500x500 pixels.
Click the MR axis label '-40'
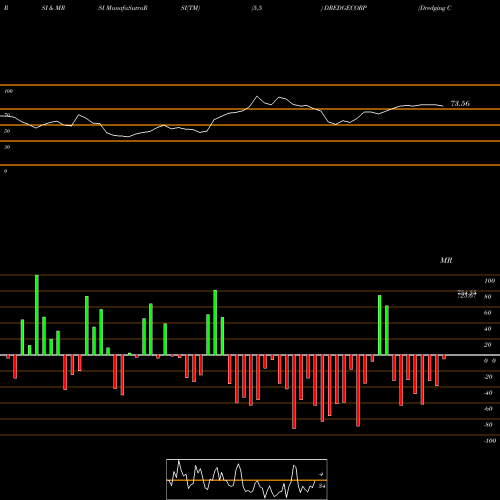pyautogui.click(x=488, y=393)
